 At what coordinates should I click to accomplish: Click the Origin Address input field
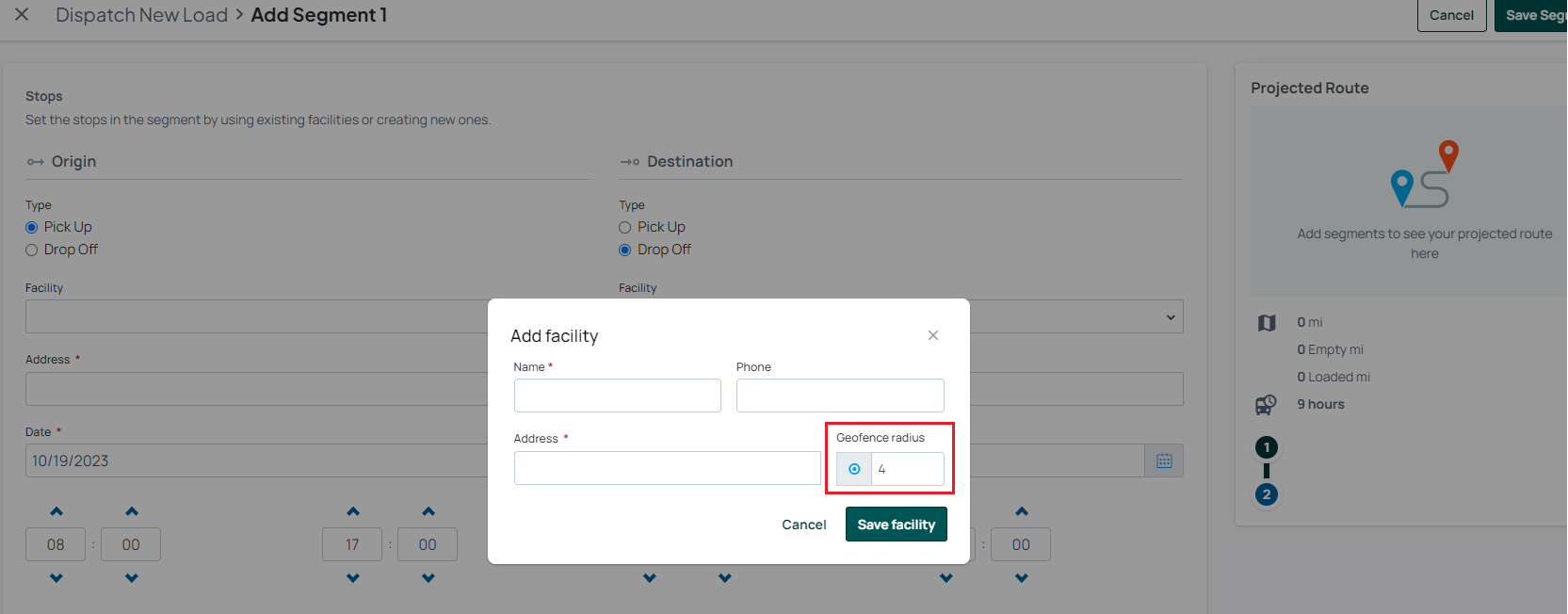pos(256,389)
